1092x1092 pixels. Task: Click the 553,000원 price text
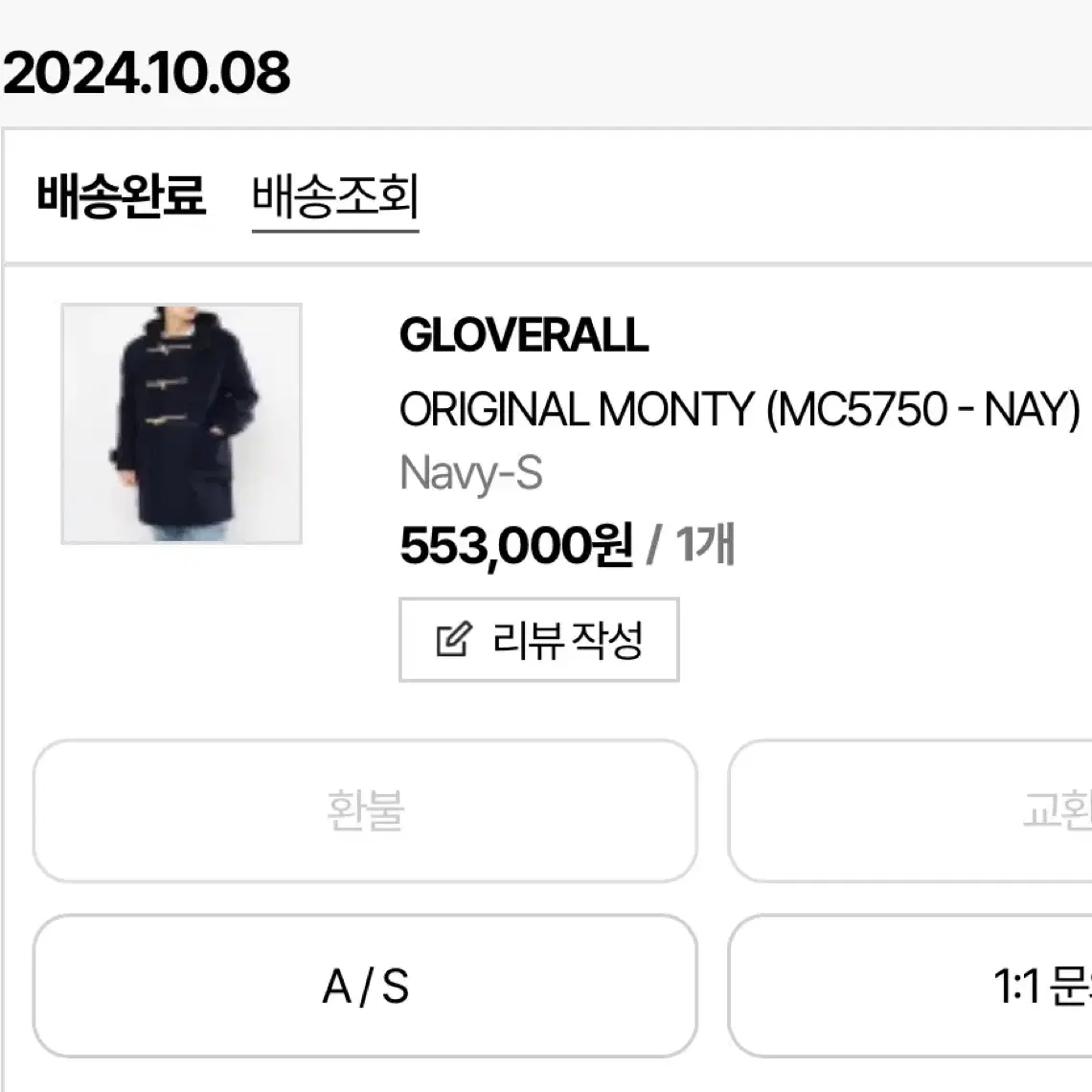pos(516,546)
